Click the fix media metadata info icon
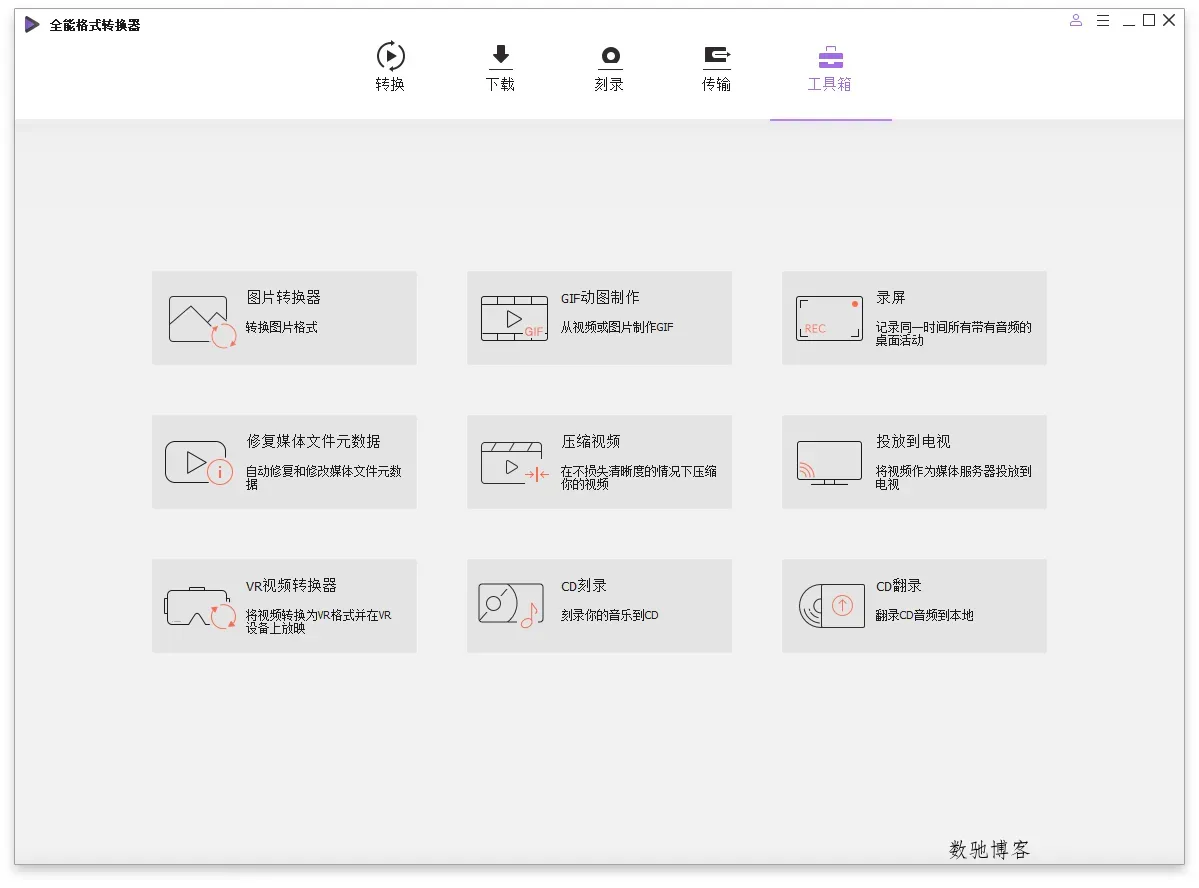Screen dimensions: 1199x888 199,463
